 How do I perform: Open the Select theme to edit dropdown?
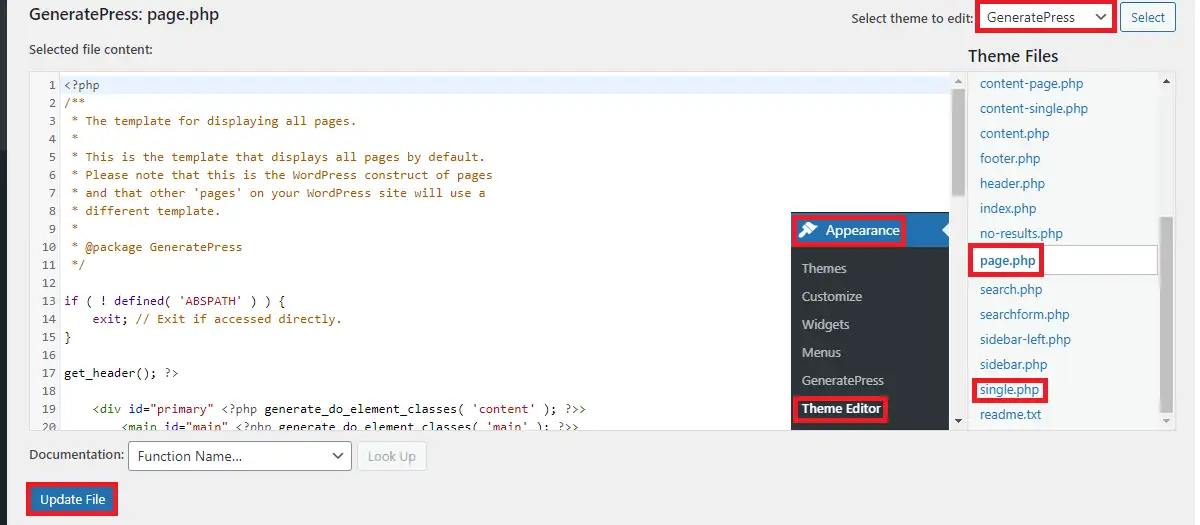(x=1046, y=17)
